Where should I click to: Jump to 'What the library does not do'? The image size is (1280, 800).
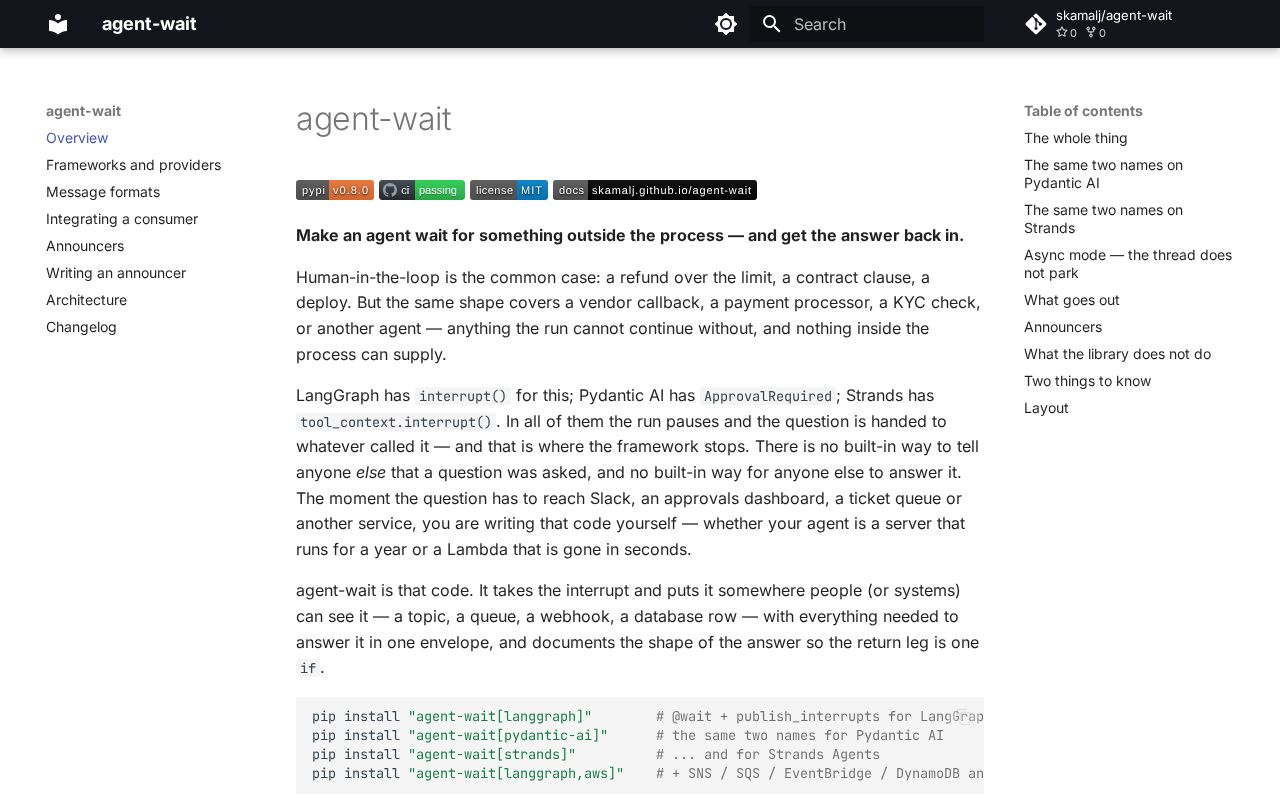[1117, 354]
